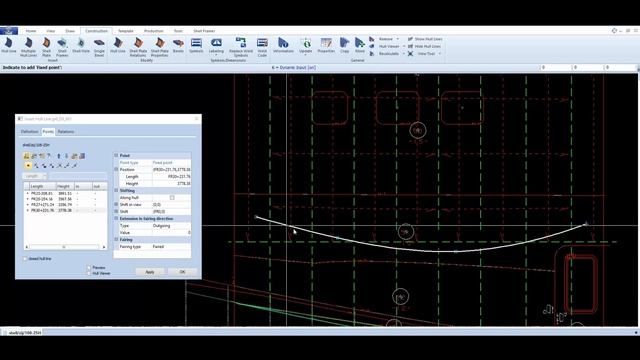
Task: Click the Single Bevel tool
Action: (x=99, y=47)
